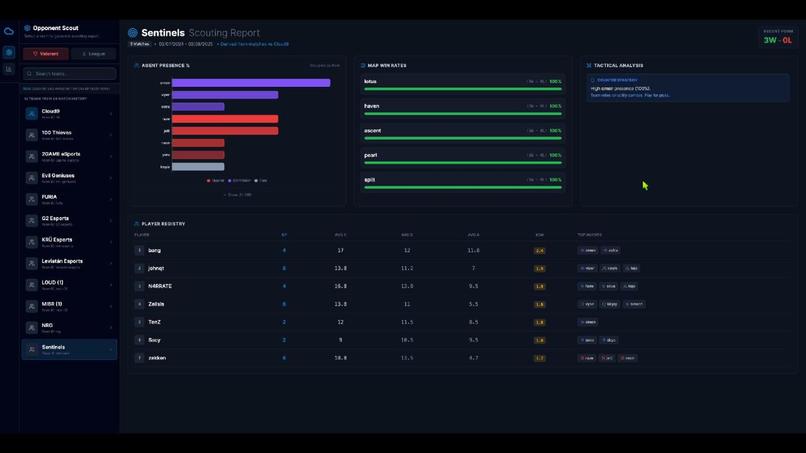This screenshot has height=453, width=806.
Task: Expand the 100 Thieves row chevron
Action: 111,135
